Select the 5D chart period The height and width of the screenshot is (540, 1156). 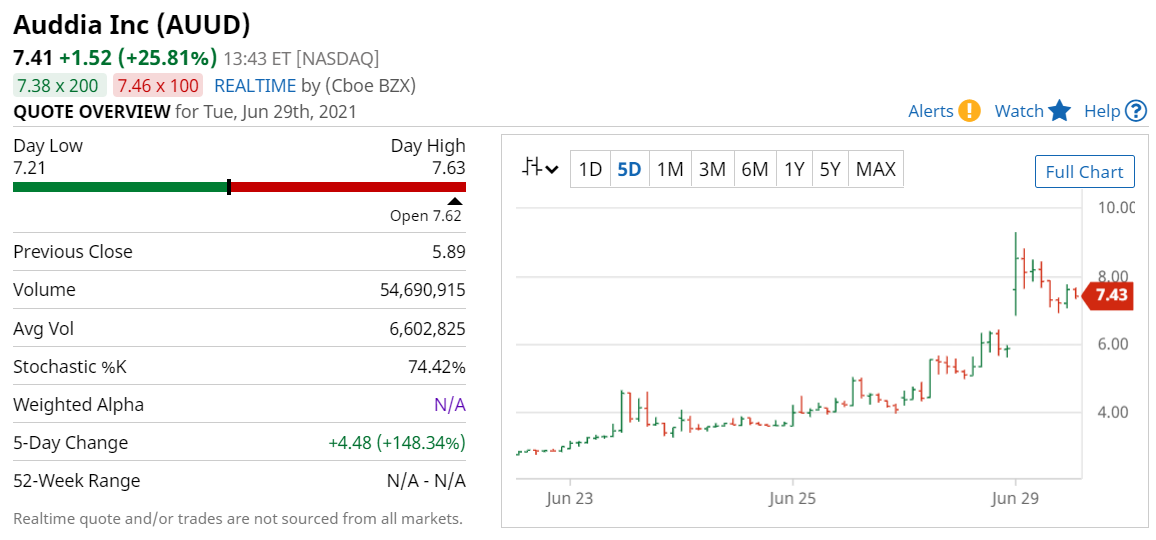point(630,170)
